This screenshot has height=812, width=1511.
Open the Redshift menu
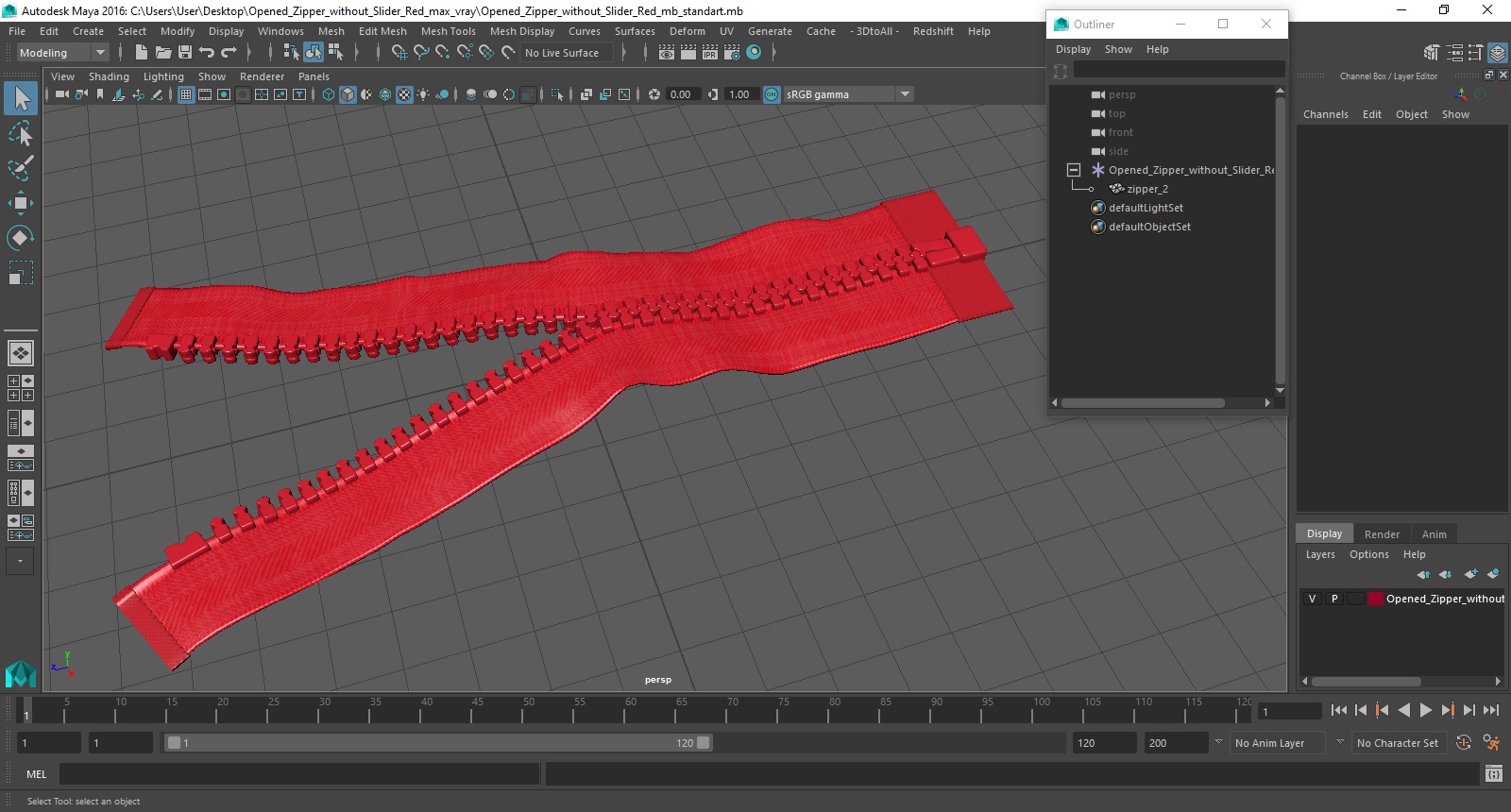click(x=933, y=31)
